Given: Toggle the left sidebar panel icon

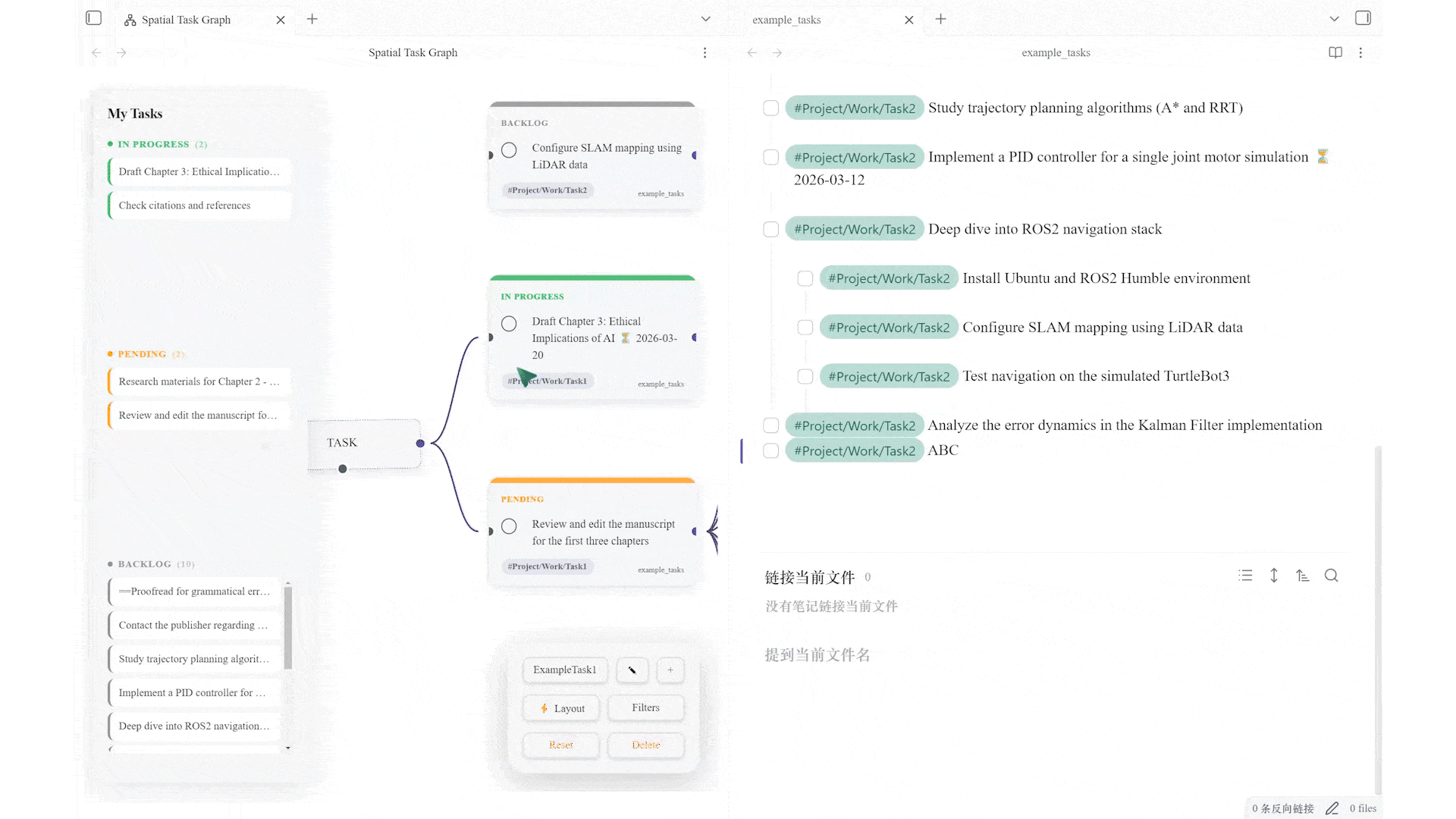Looking at the screenshot, I should (94, 18).
